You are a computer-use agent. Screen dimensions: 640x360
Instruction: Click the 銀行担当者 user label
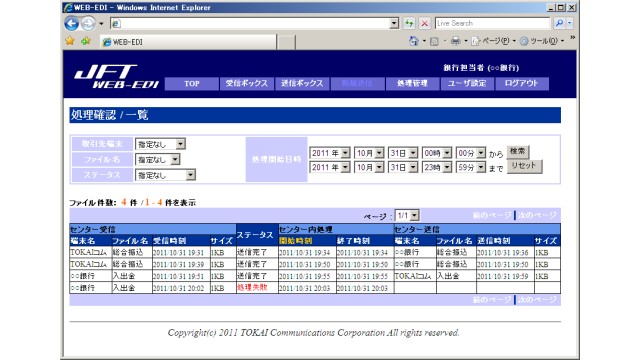481,68
